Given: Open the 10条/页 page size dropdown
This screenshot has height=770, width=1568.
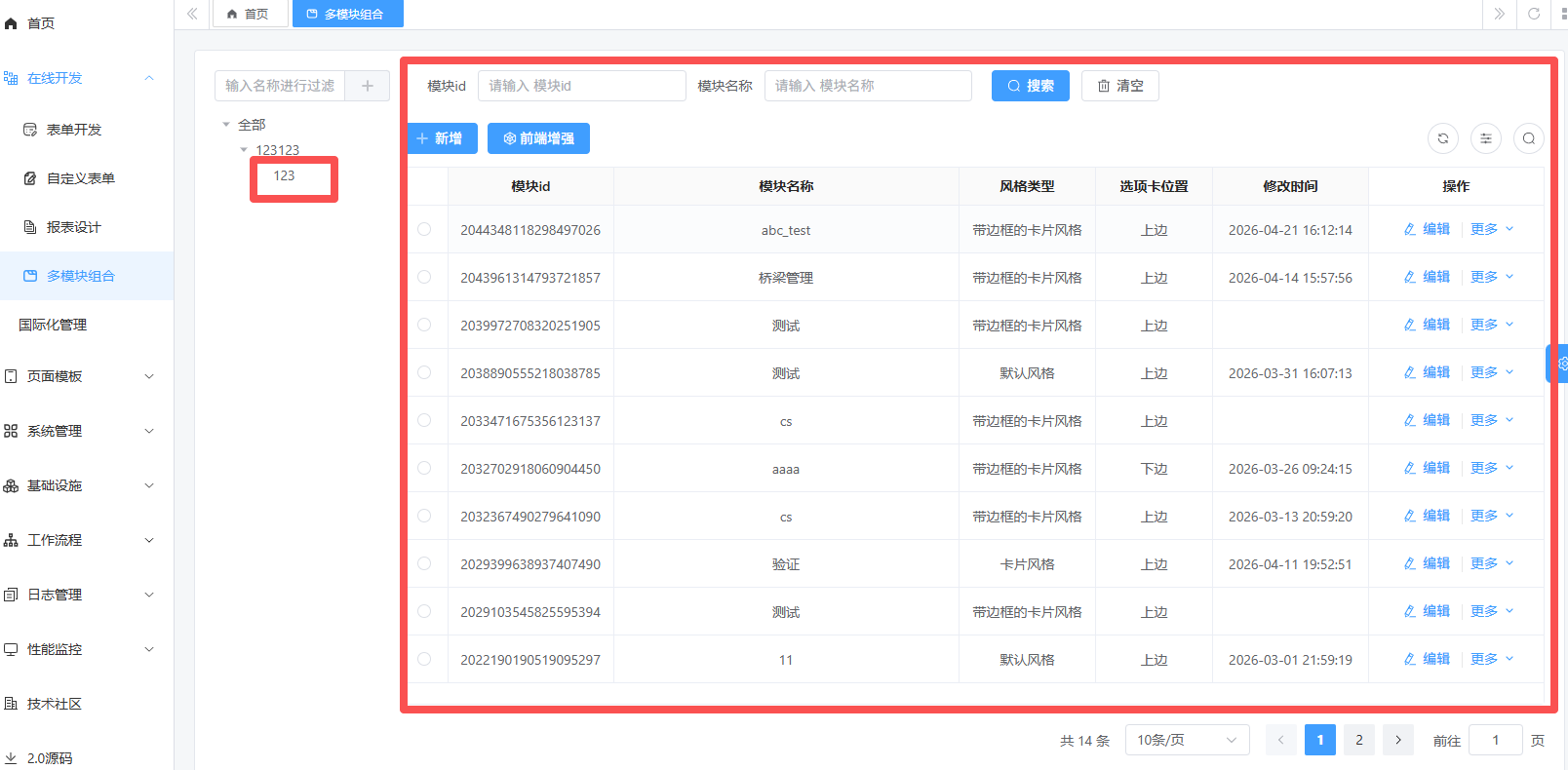Looking at the screenshot, I should (1186, 740).
